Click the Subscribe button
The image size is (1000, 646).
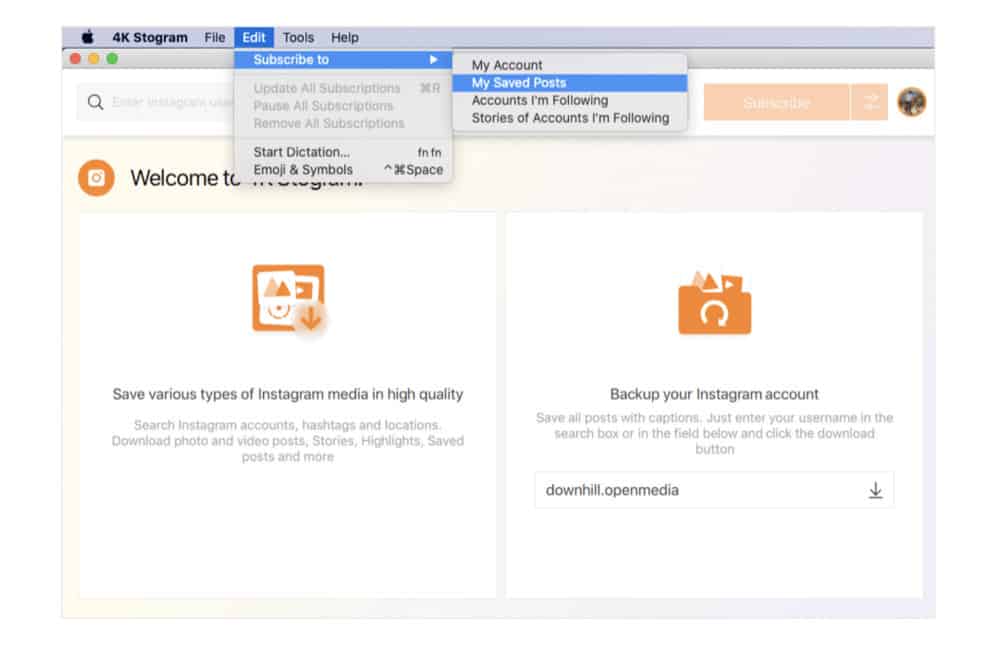point(776,102)
